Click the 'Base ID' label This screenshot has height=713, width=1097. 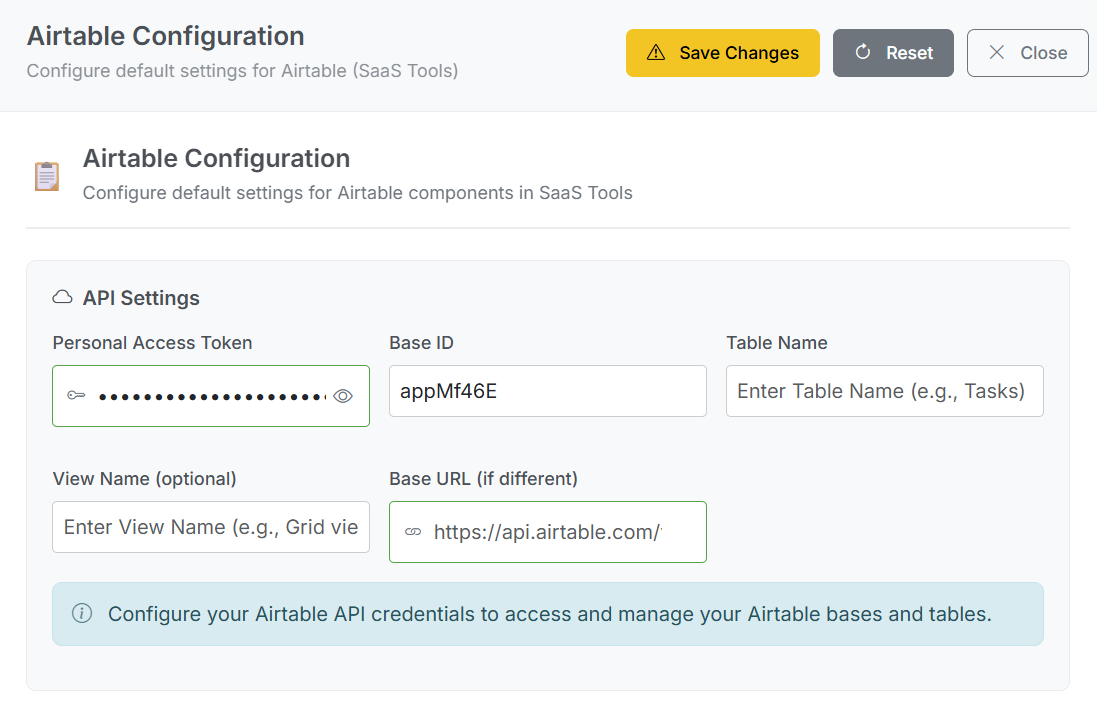coord(421,343)
